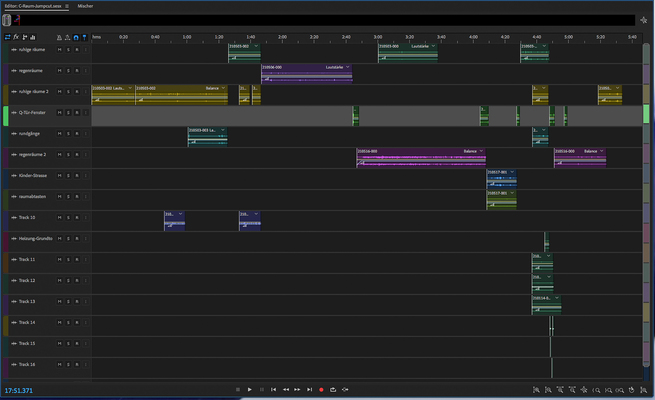Arm Track 10 for recording
This screenshot has width=655, height=400.
coord(77,217)
